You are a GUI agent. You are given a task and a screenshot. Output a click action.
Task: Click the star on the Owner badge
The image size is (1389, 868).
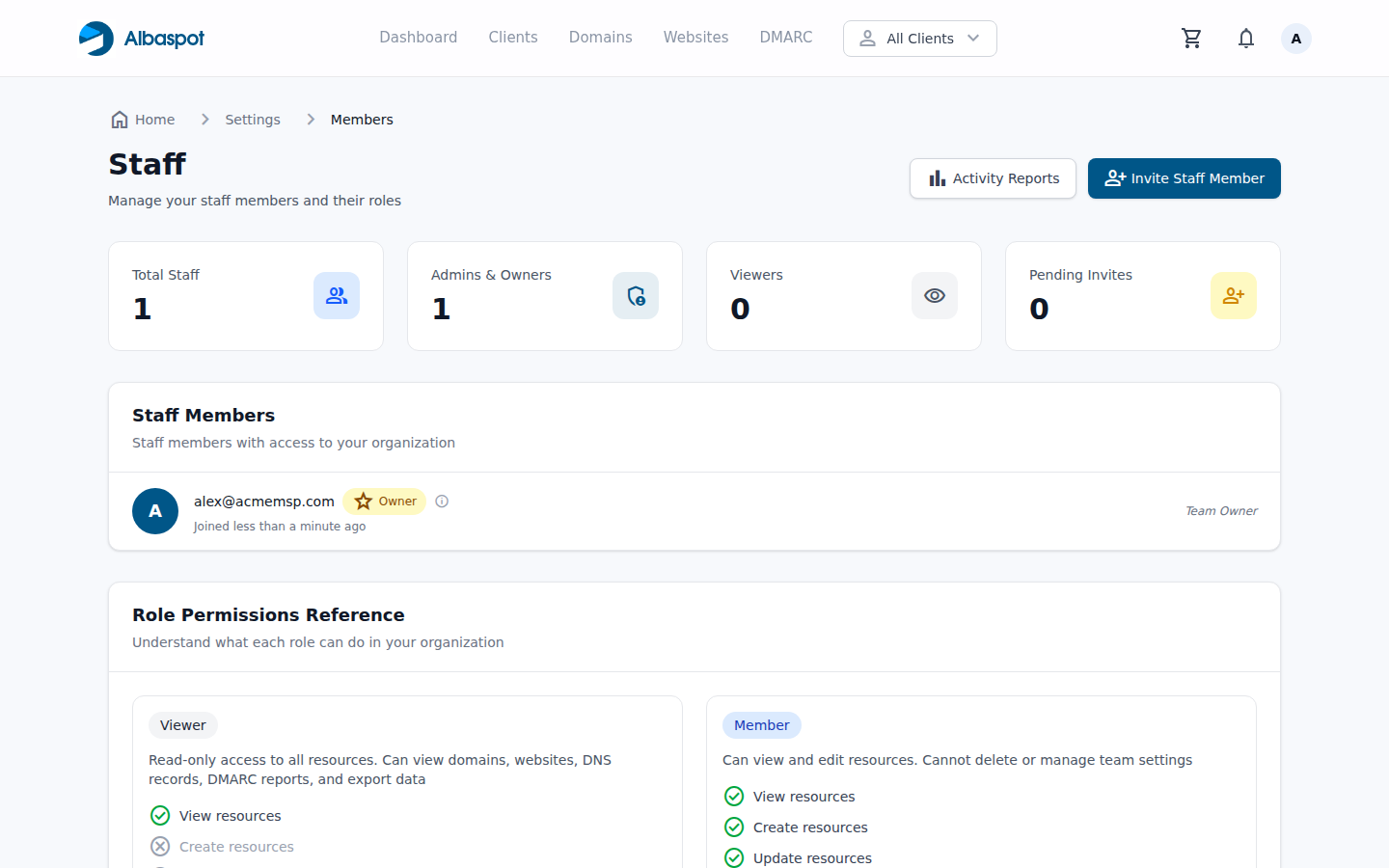tap(362, 501)
